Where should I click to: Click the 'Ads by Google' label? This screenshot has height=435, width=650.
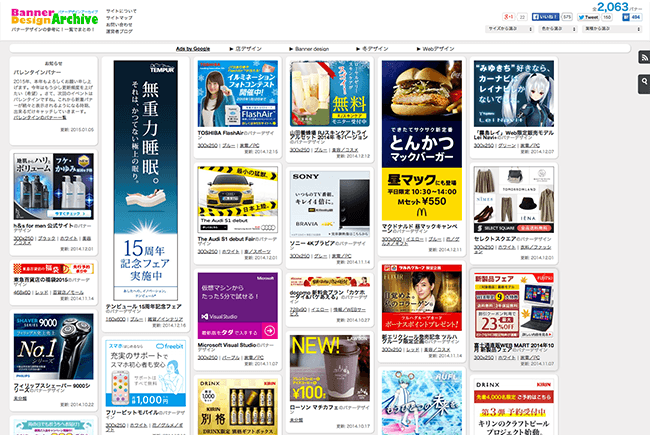point(192,48)
